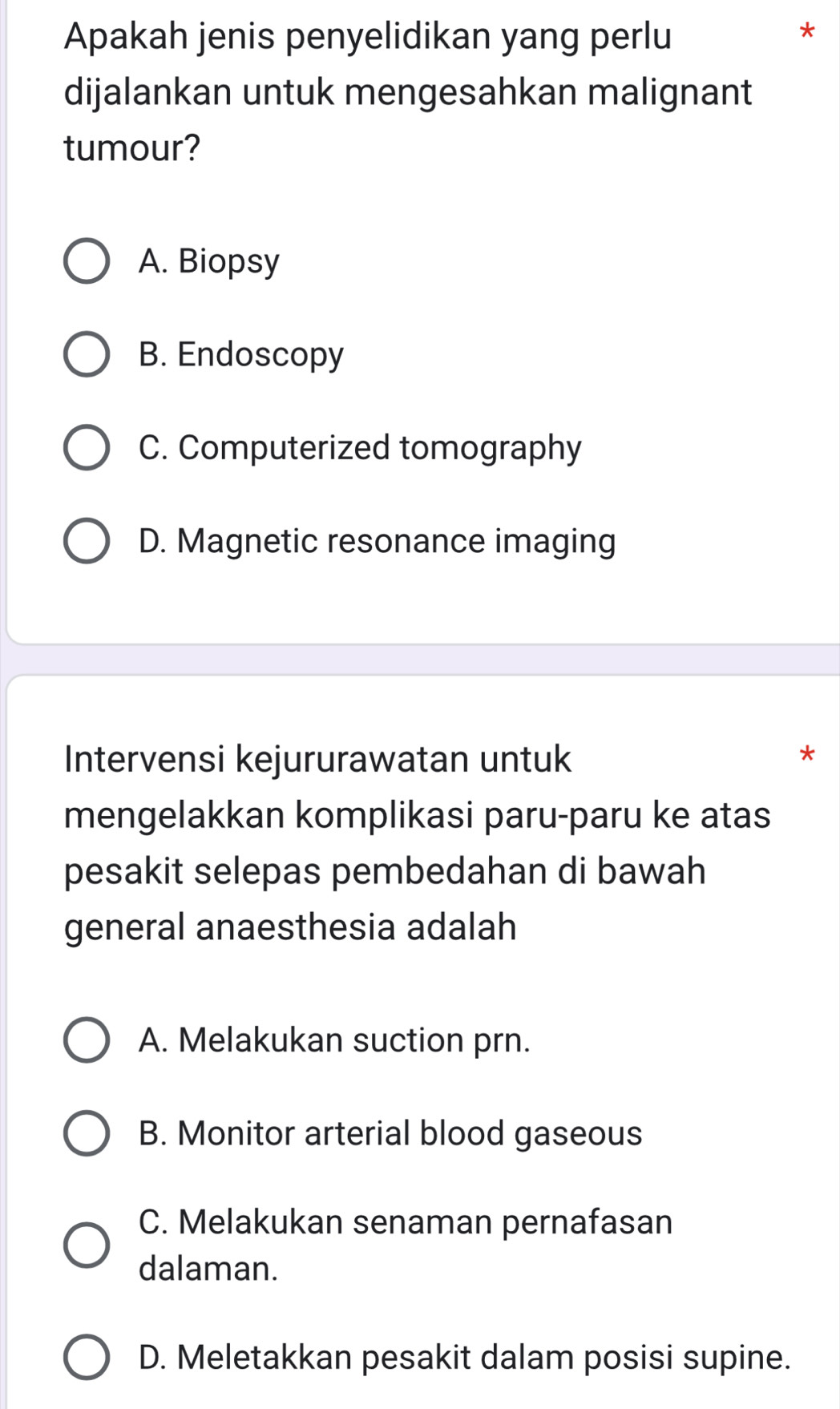Mark the C. Computerized tomography radio button
The width and height of the screenshot is (840, 1409).
[87, 447]
